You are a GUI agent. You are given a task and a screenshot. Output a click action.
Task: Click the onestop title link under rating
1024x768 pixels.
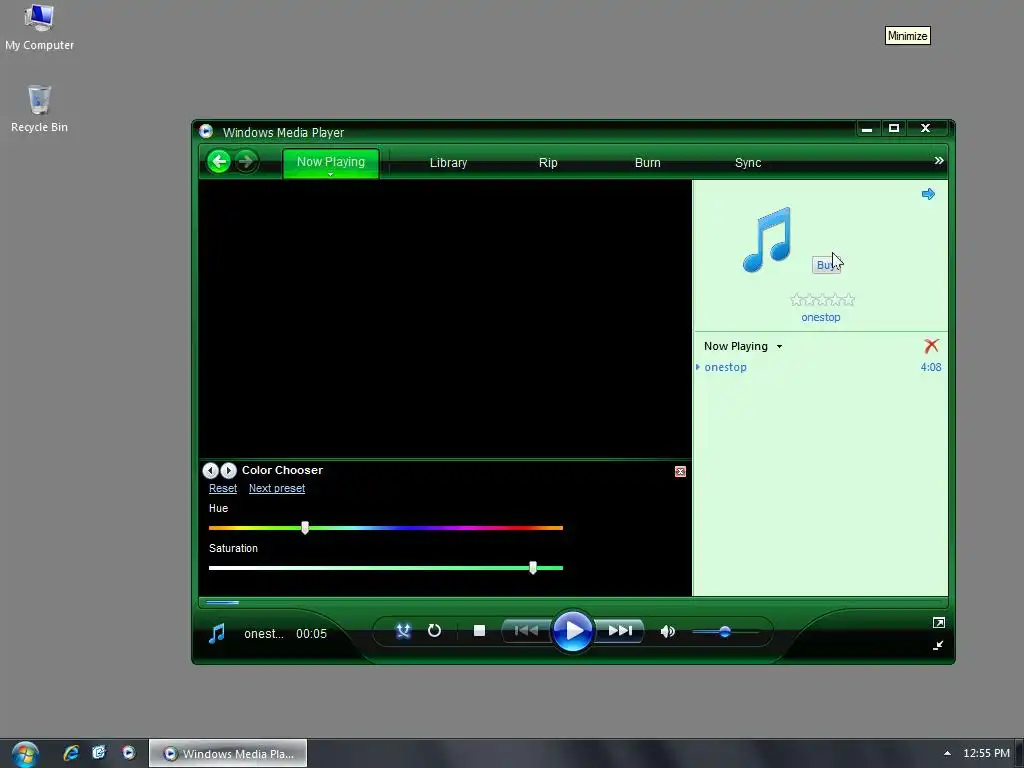[x=821, y=317]
